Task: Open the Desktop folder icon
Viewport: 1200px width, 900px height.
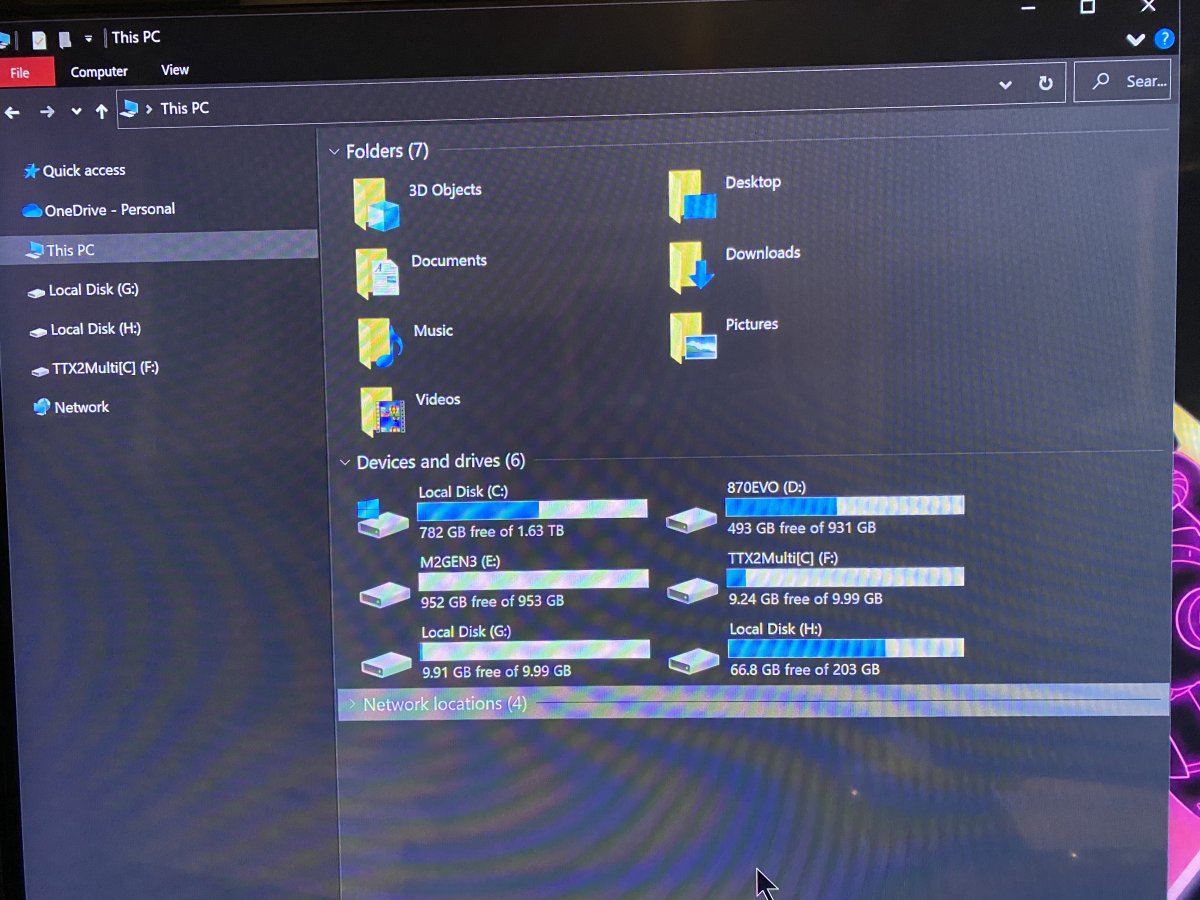Action: [x=693, y=195]
